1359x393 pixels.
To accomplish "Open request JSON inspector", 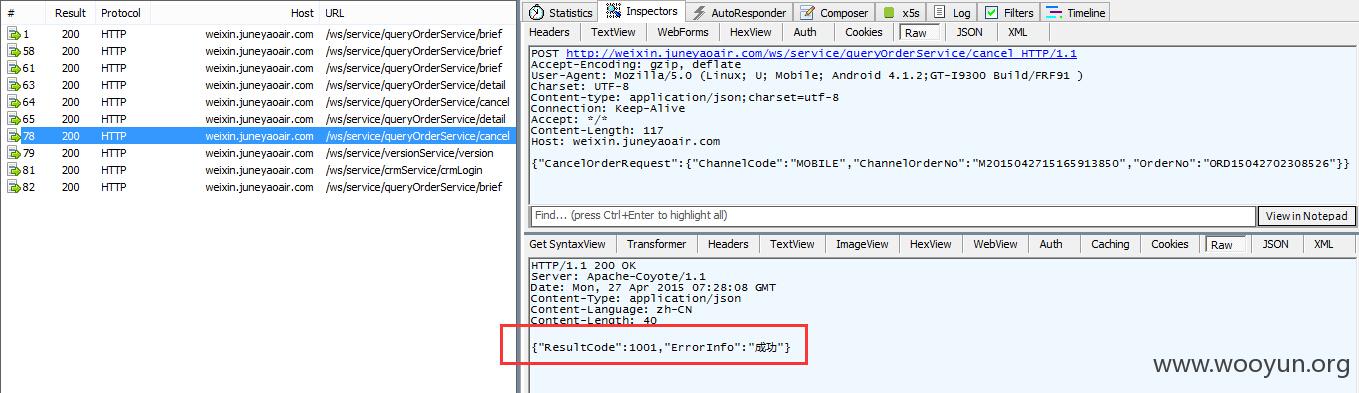I will pyautogui.click(x=969, y=32).
